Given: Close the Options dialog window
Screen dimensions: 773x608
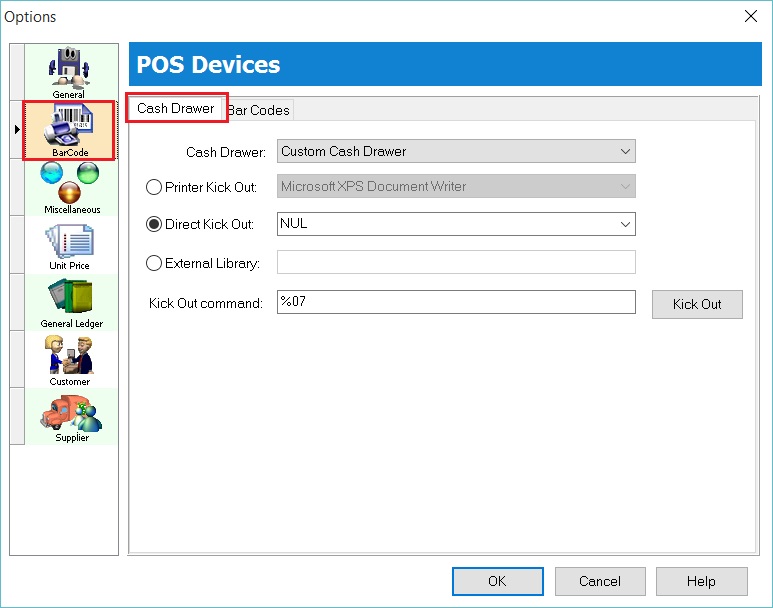Looking at the screenshot, I should click(x=751, y=16).
